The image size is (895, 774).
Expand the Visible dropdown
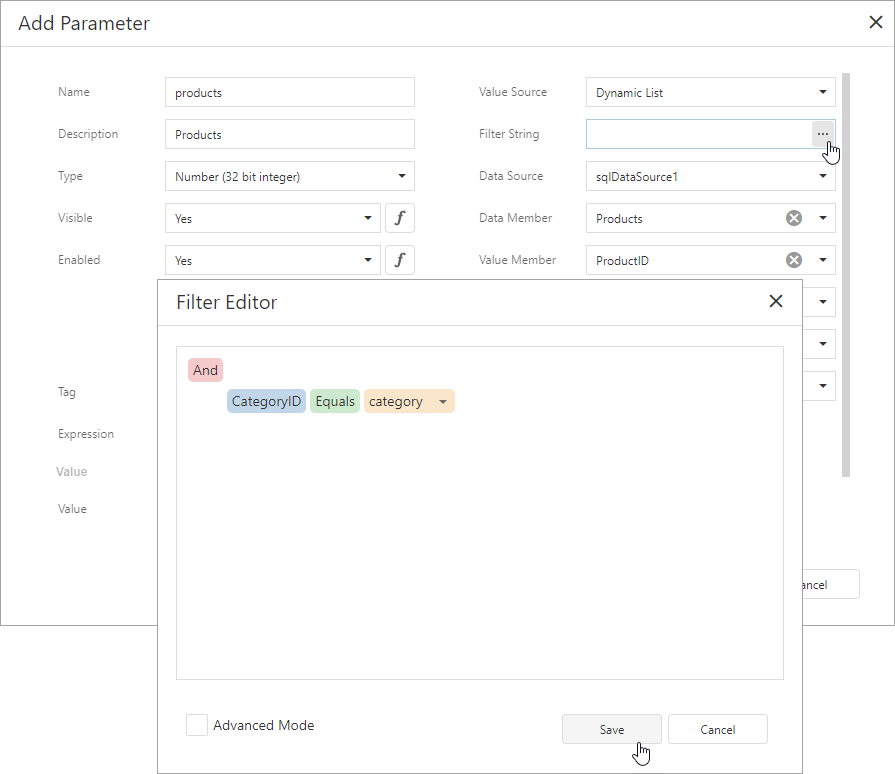[367, 218]
